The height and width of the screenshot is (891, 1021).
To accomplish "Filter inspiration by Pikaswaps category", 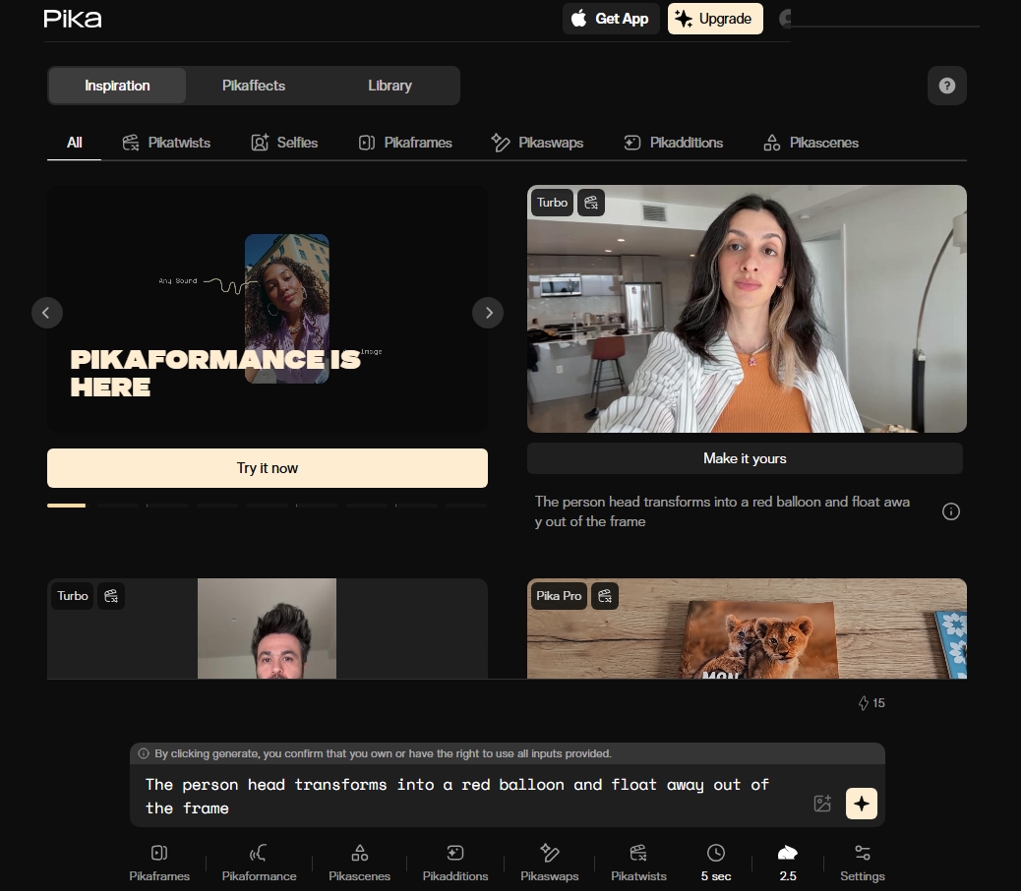I will click(x=537, y=143).
